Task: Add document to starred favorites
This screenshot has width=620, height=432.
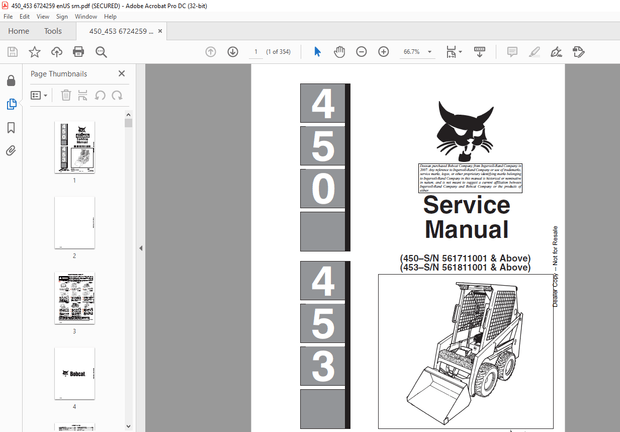Action: point(34,52)
